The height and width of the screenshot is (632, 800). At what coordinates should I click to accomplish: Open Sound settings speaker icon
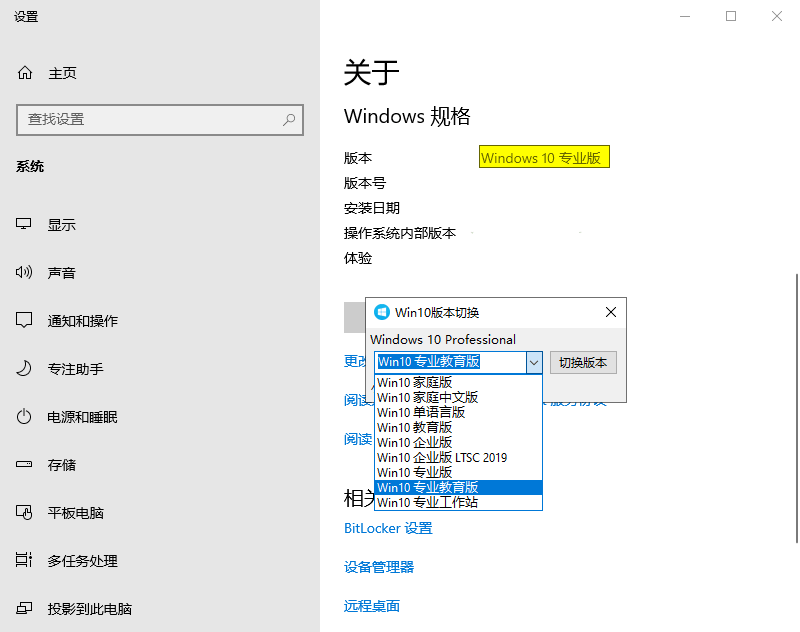pos(24,273)
